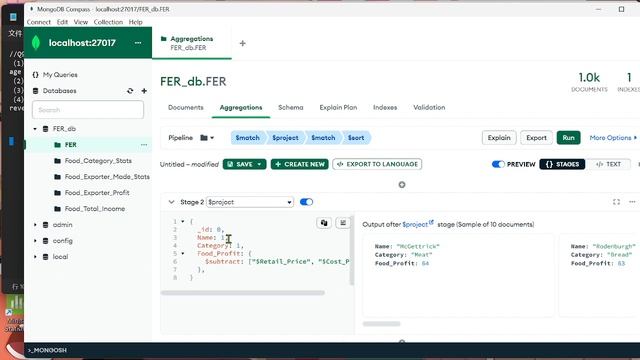640x360 pixels.
Task: Open localhost:27017 connection options ellipsis
Action: point(138,43)
